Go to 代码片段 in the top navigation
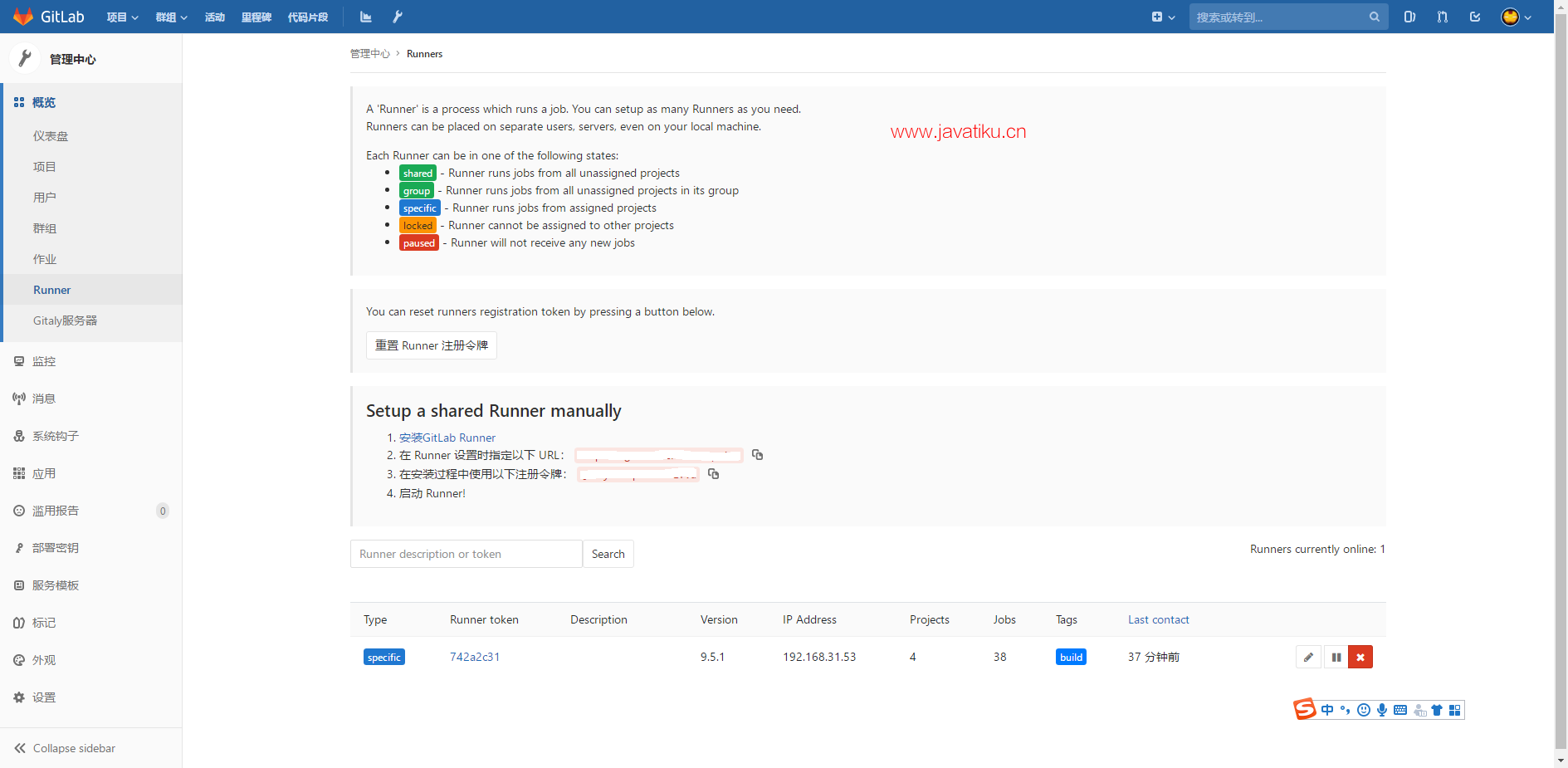This screenshot has width=1568, height=768. pyautogui.click(x=307, y=17)
